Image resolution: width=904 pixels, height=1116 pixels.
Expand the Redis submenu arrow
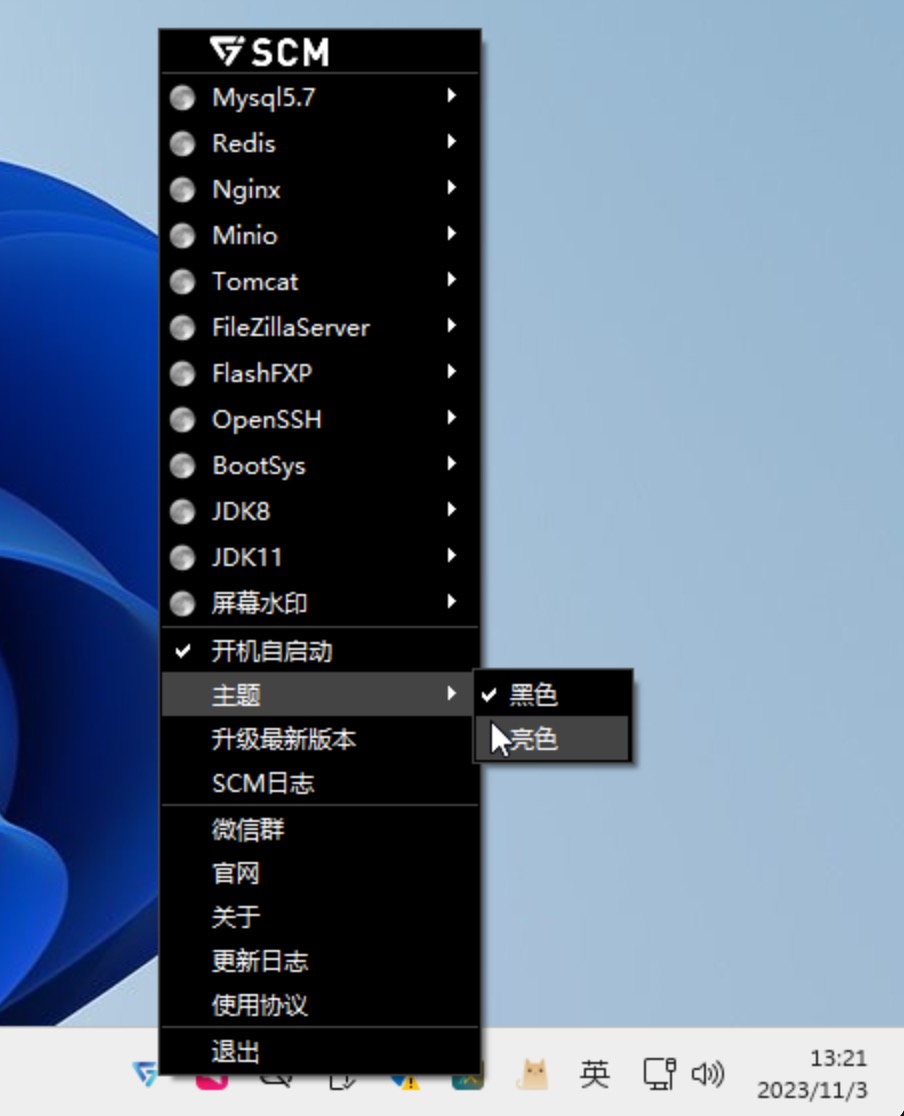(x=451, y=142)
